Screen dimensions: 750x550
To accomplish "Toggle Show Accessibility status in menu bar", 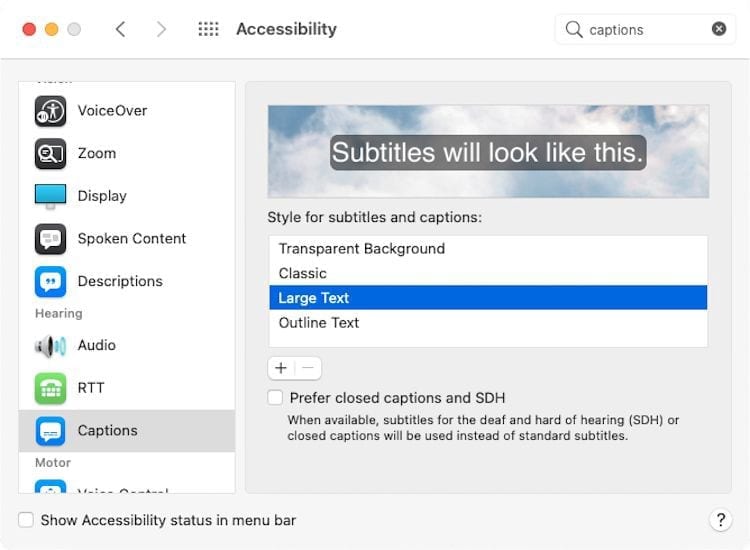I will point(26,520).
